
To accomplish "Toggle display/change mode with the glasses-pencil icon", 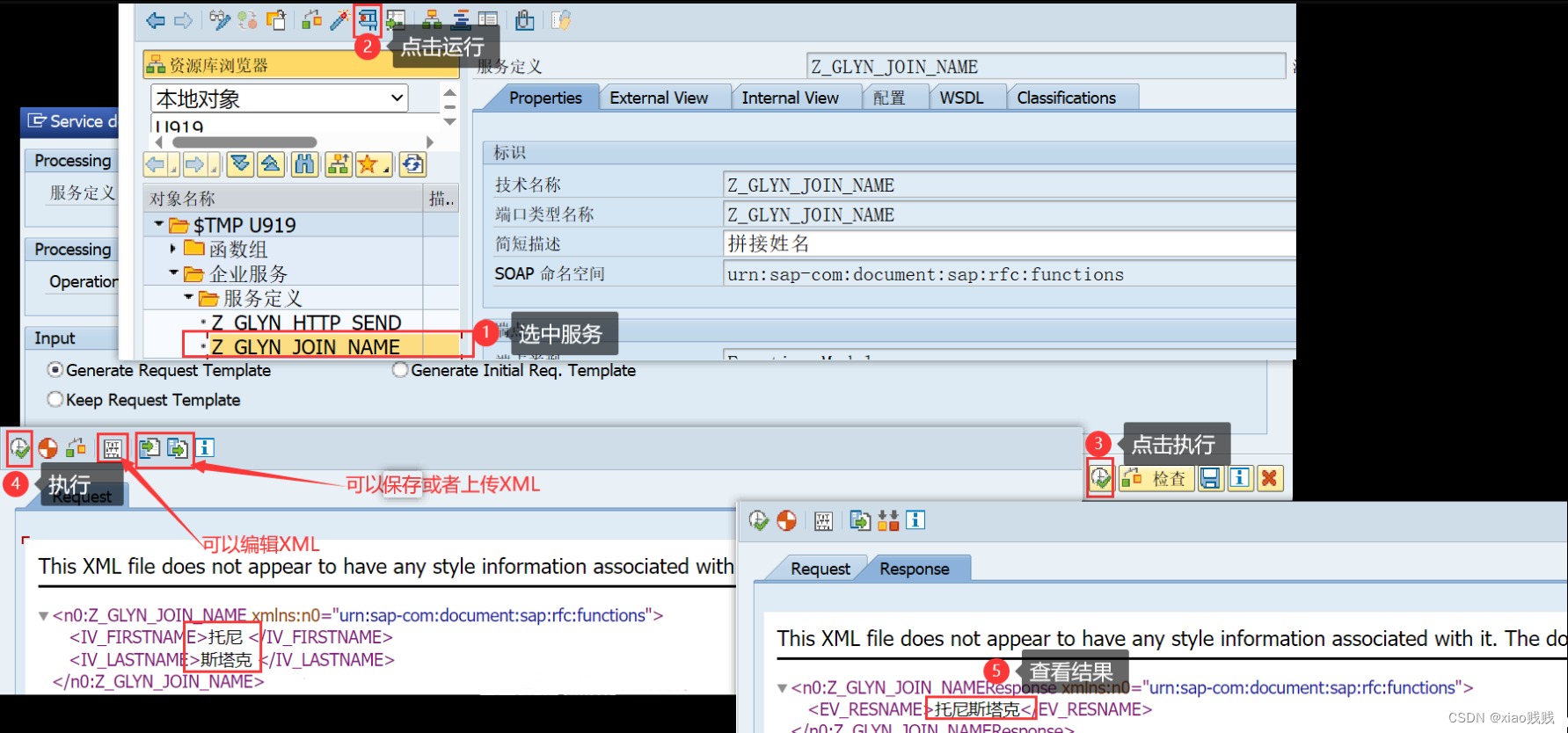I will coord(220,20).
